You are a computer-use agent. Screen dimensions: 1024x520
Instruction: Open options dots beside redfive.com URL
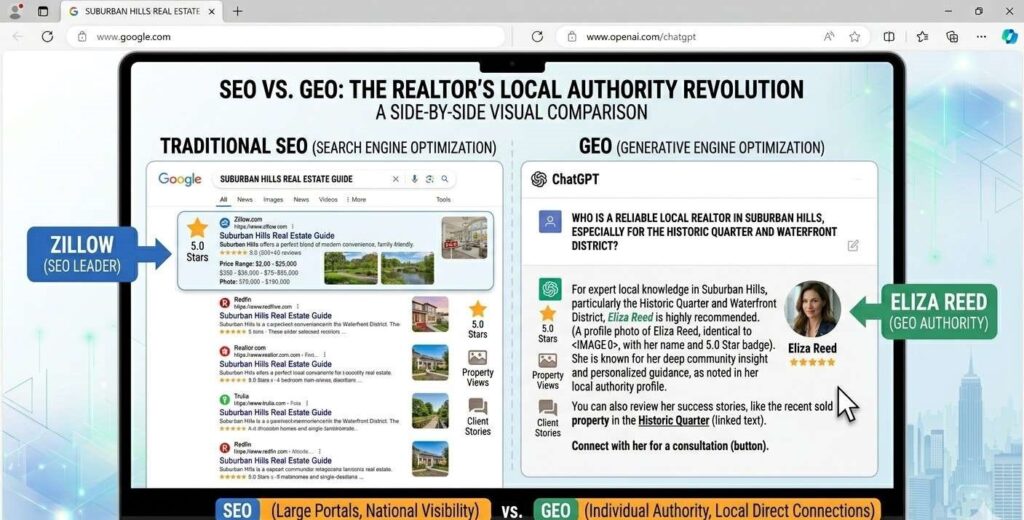point(298,306)
